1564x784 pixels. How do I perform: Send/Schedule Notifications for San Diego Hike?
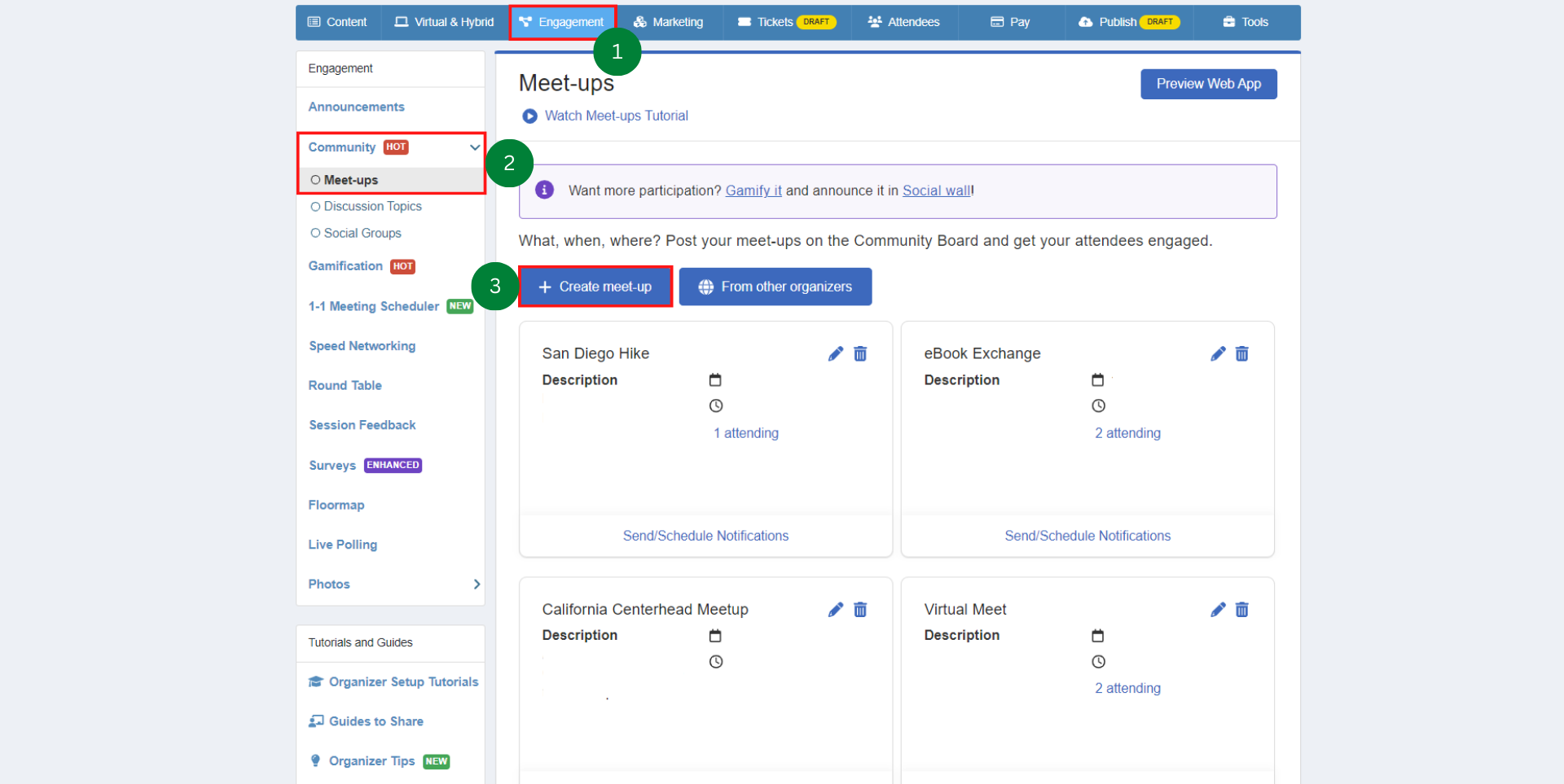pos(706,536)
